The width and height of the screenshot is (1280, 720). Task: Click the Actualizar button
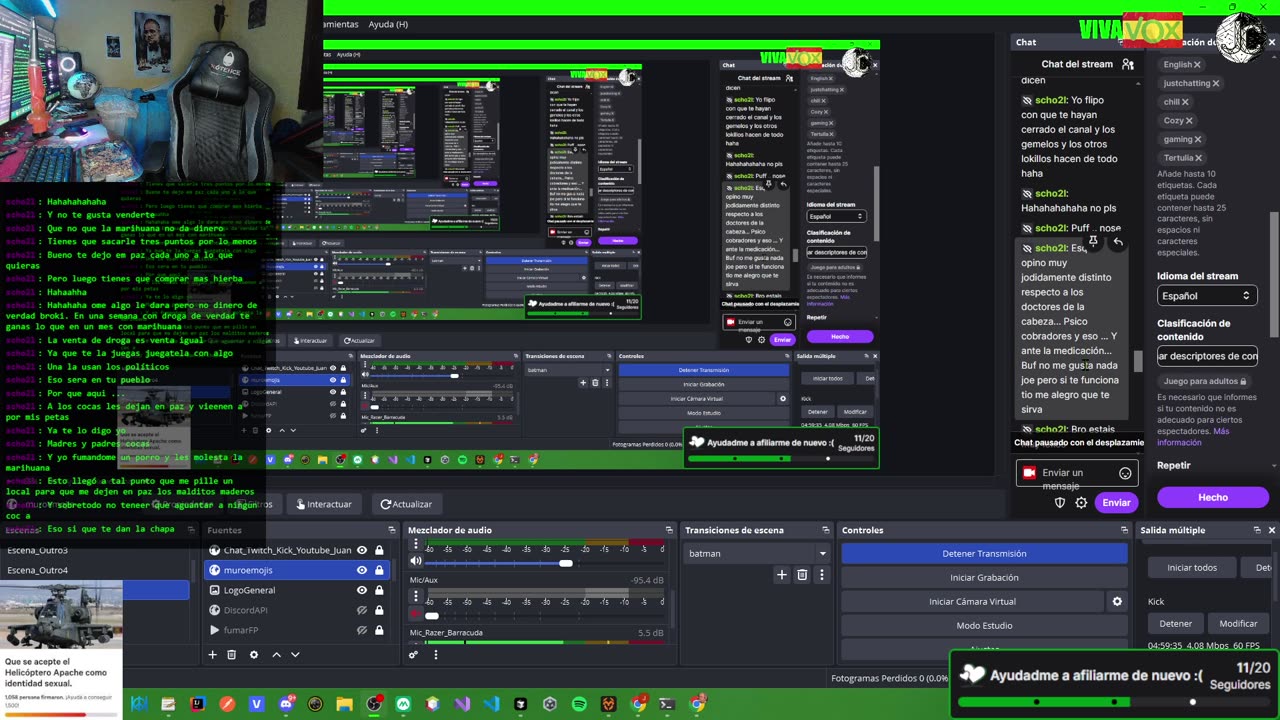406,504
